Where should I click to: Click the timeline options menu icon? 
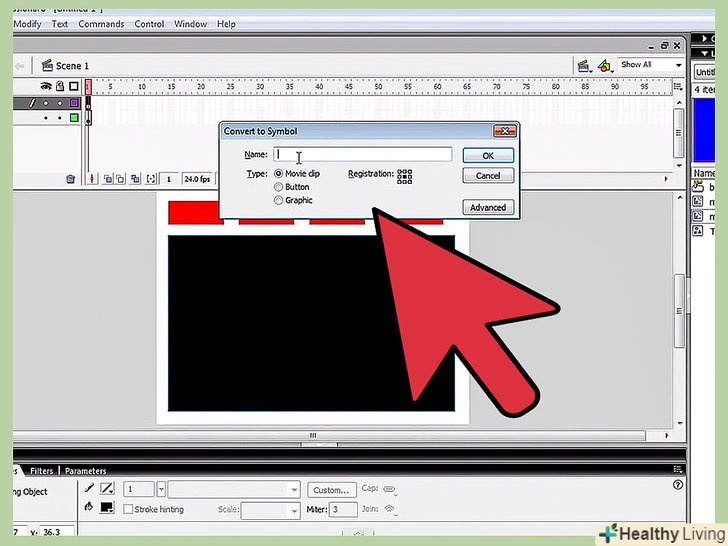click(x=680, y=88)
